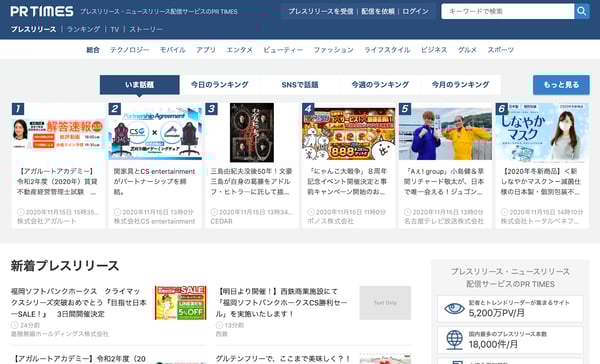This screenshot has height=364, width=600.
Task: Open プレスリリースを受信 link
Action: (321, 11)
